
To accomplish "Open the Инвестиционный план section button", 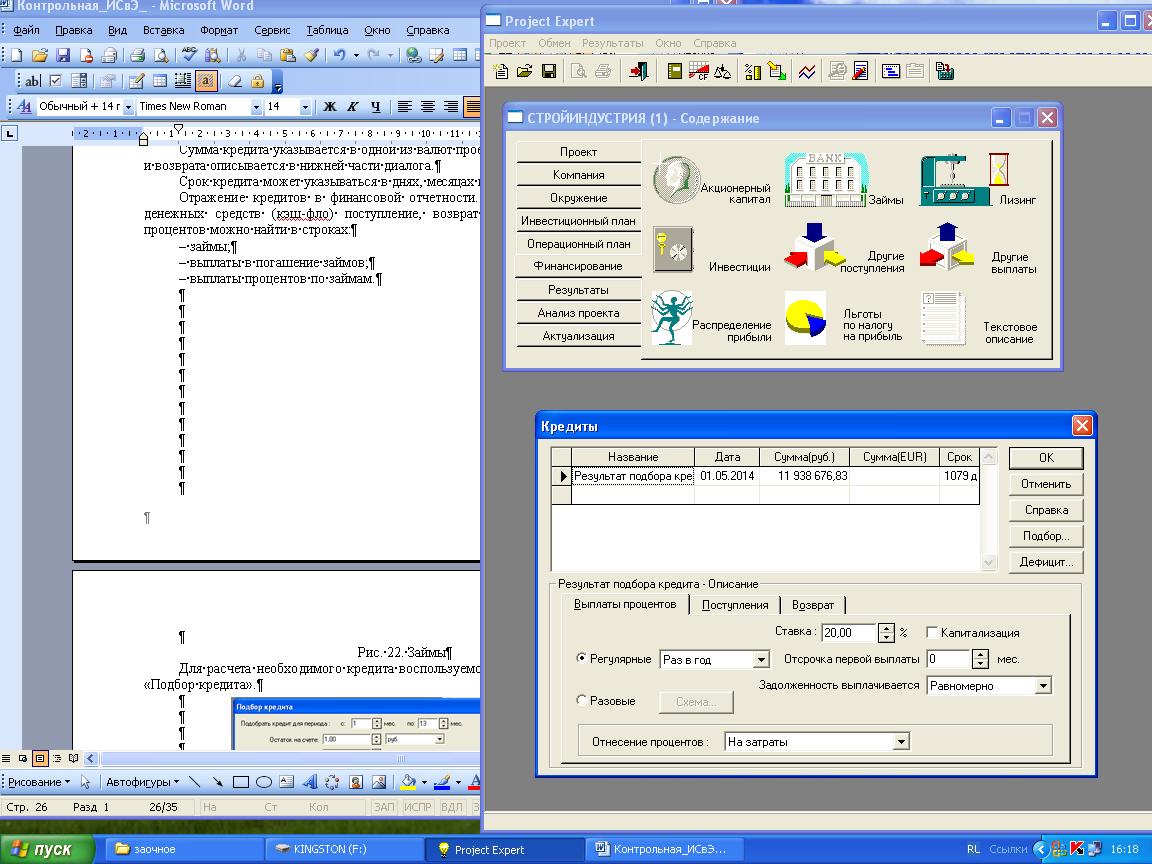I will coord(578,220).
